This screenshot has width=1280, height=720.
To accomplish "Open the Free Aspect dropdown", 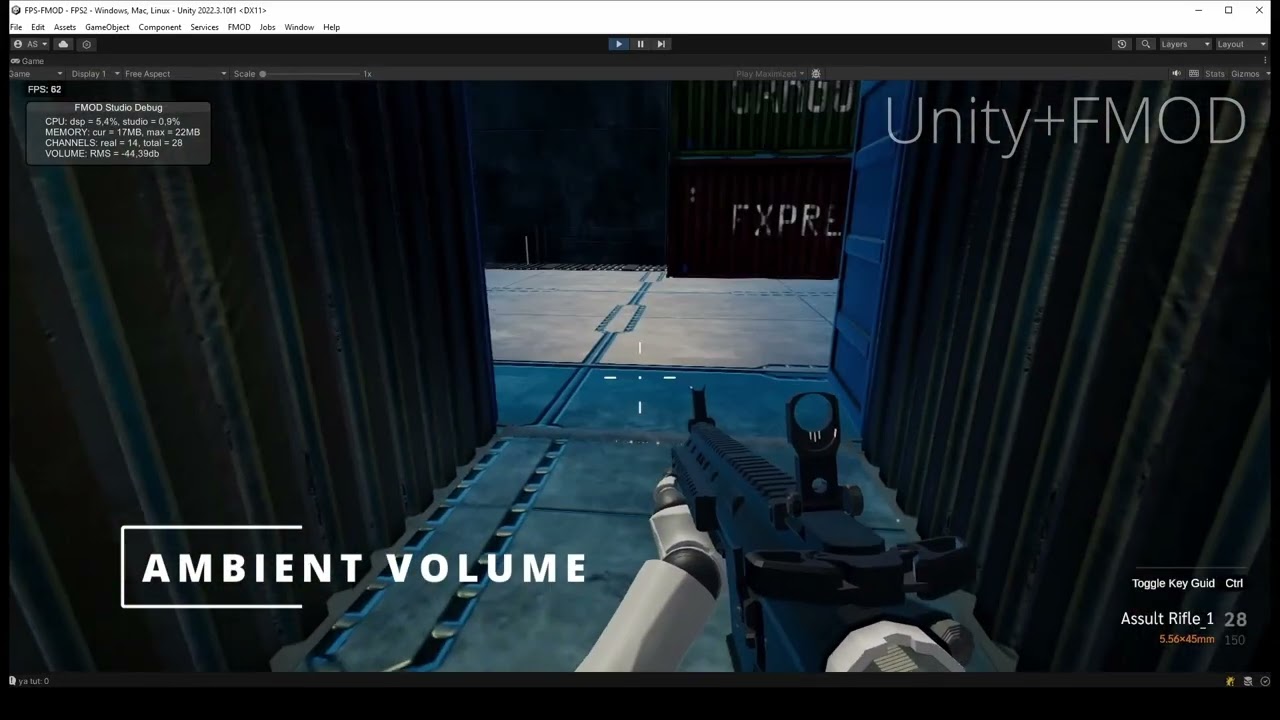I will pos(175,74).
